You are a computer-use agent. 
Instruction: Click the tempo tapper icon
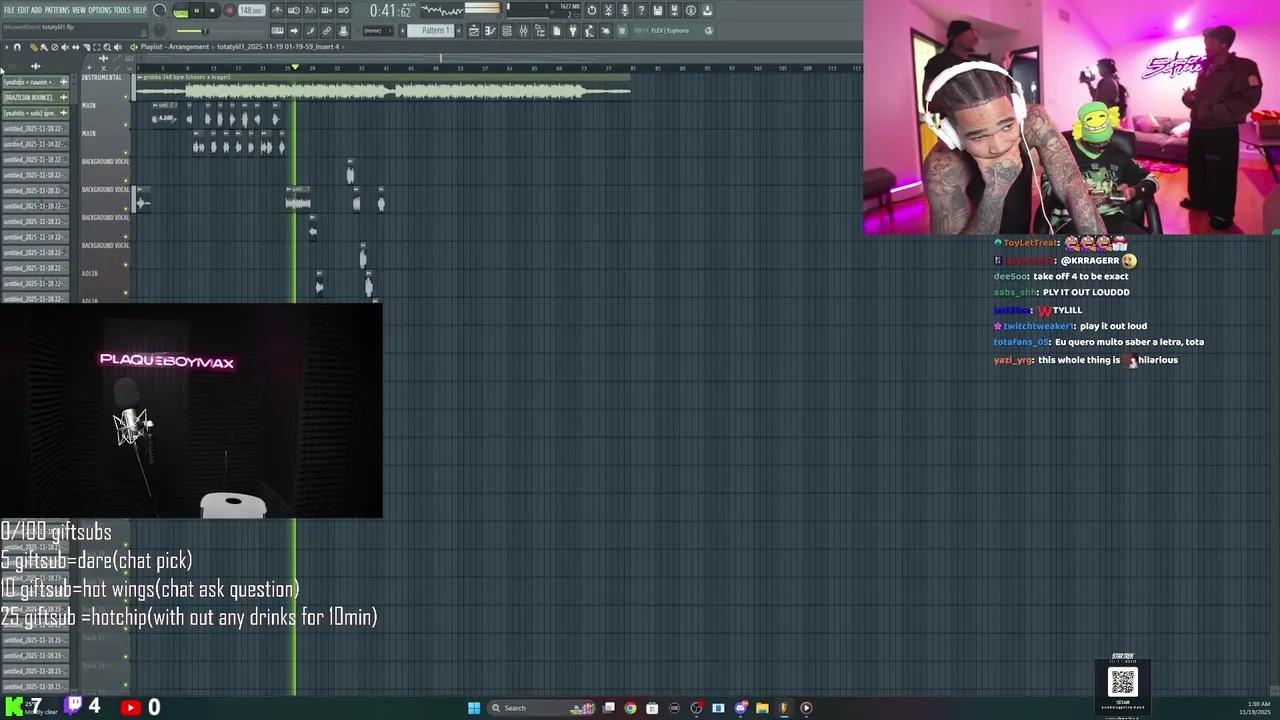(x=589, y=31)
